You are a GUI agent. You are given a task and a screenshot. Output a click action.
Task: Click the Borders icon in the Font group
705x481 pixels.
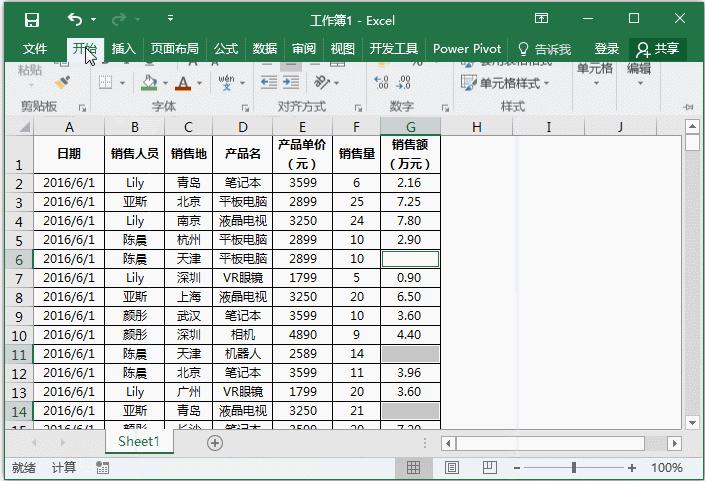[106, 83]
